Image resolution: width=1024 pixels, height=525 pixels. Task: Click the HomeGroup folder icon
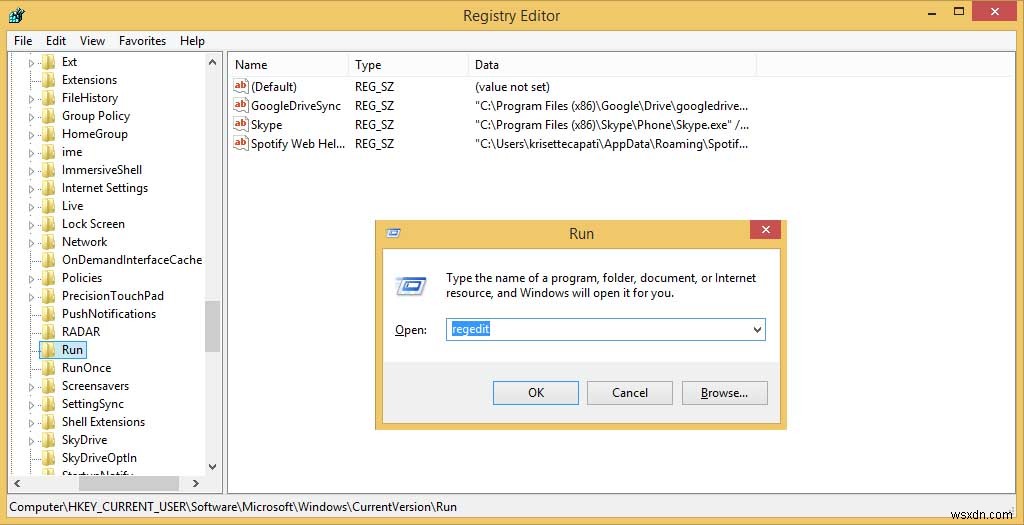[48, 134]
